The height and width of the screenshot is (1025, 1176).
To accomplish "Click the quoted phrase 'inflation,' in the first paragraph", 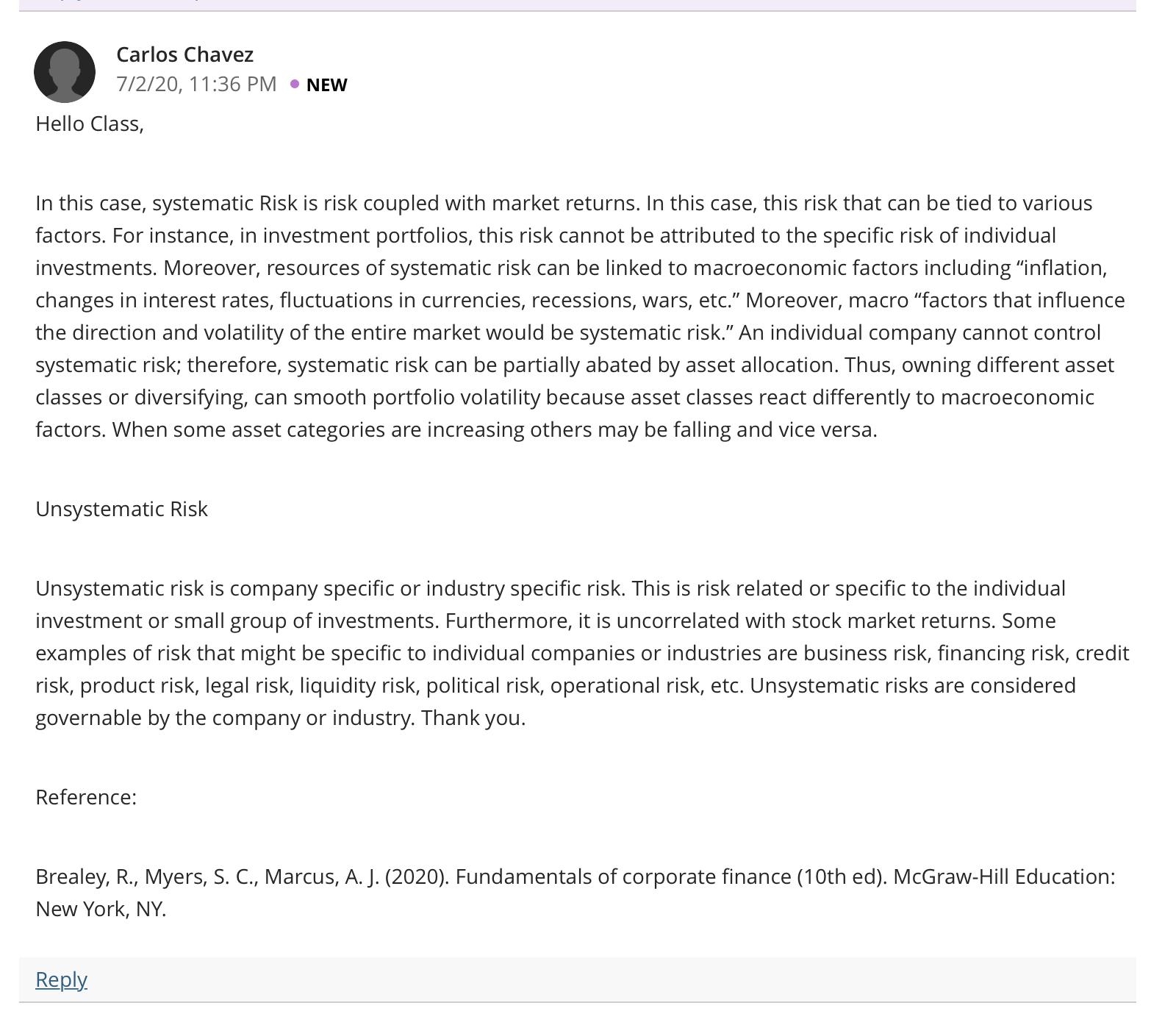I will click(x=1061, y=268).
